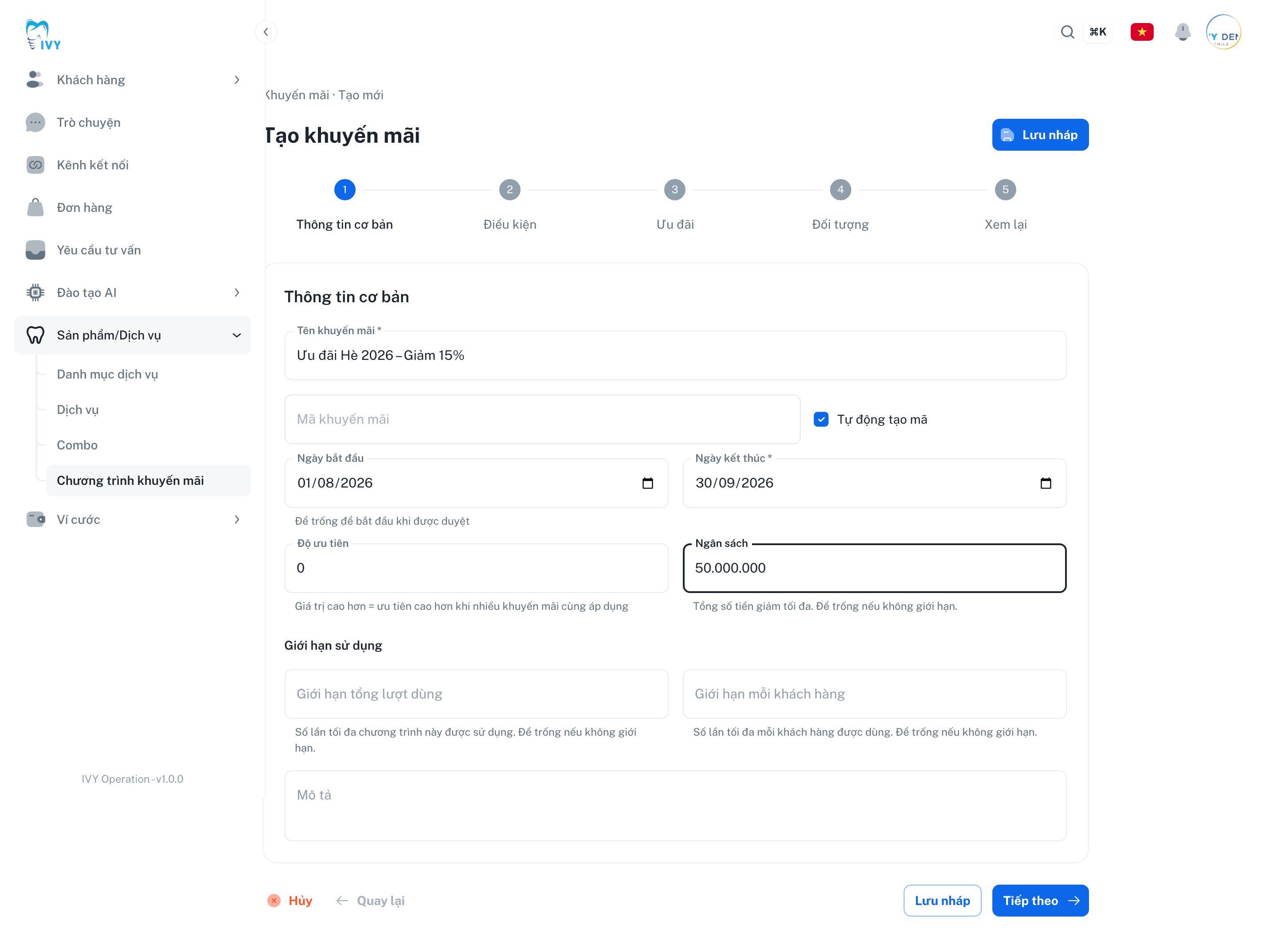Viewport: 1277px width, 952px height.
Task: Click the Đơn hàng shopping bag icon
Action: coord(35,207)
